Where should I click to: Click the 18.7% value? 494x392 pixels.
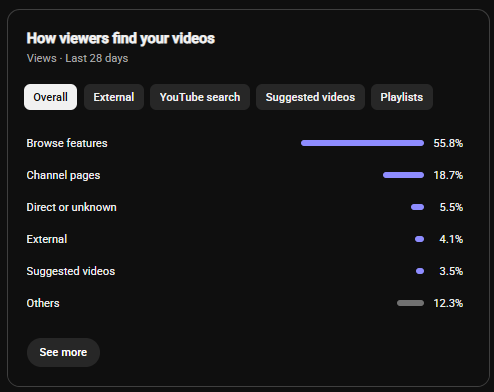pos(448,175)
